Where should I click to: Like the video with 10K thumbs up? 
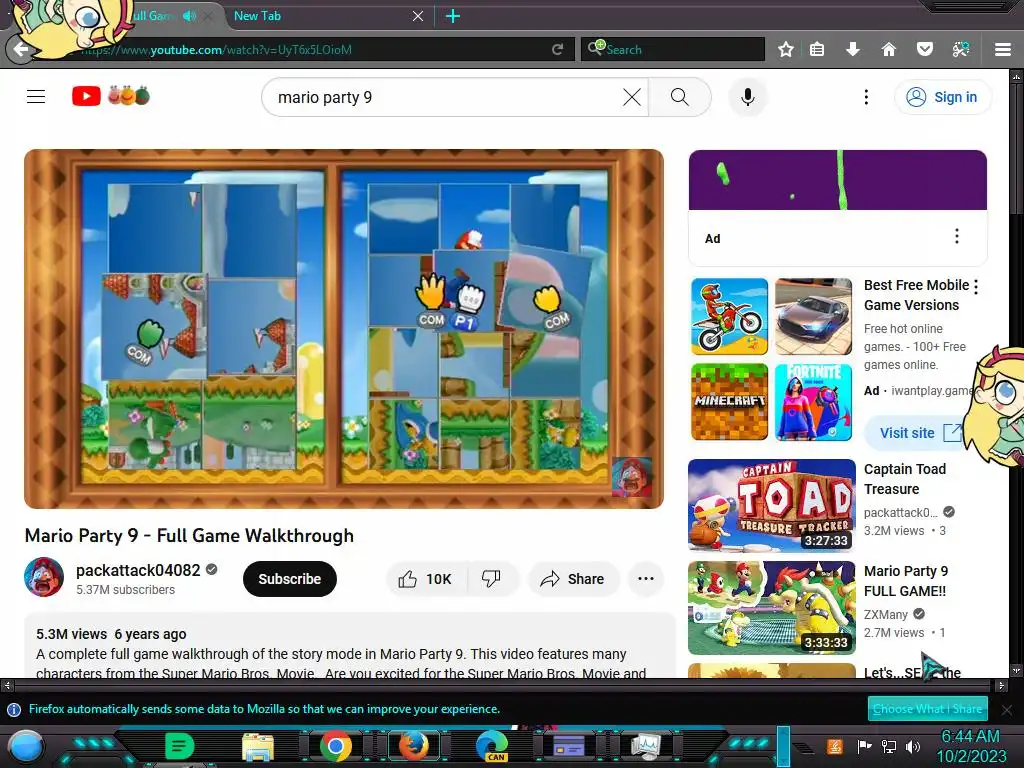[x=426, y=579]
